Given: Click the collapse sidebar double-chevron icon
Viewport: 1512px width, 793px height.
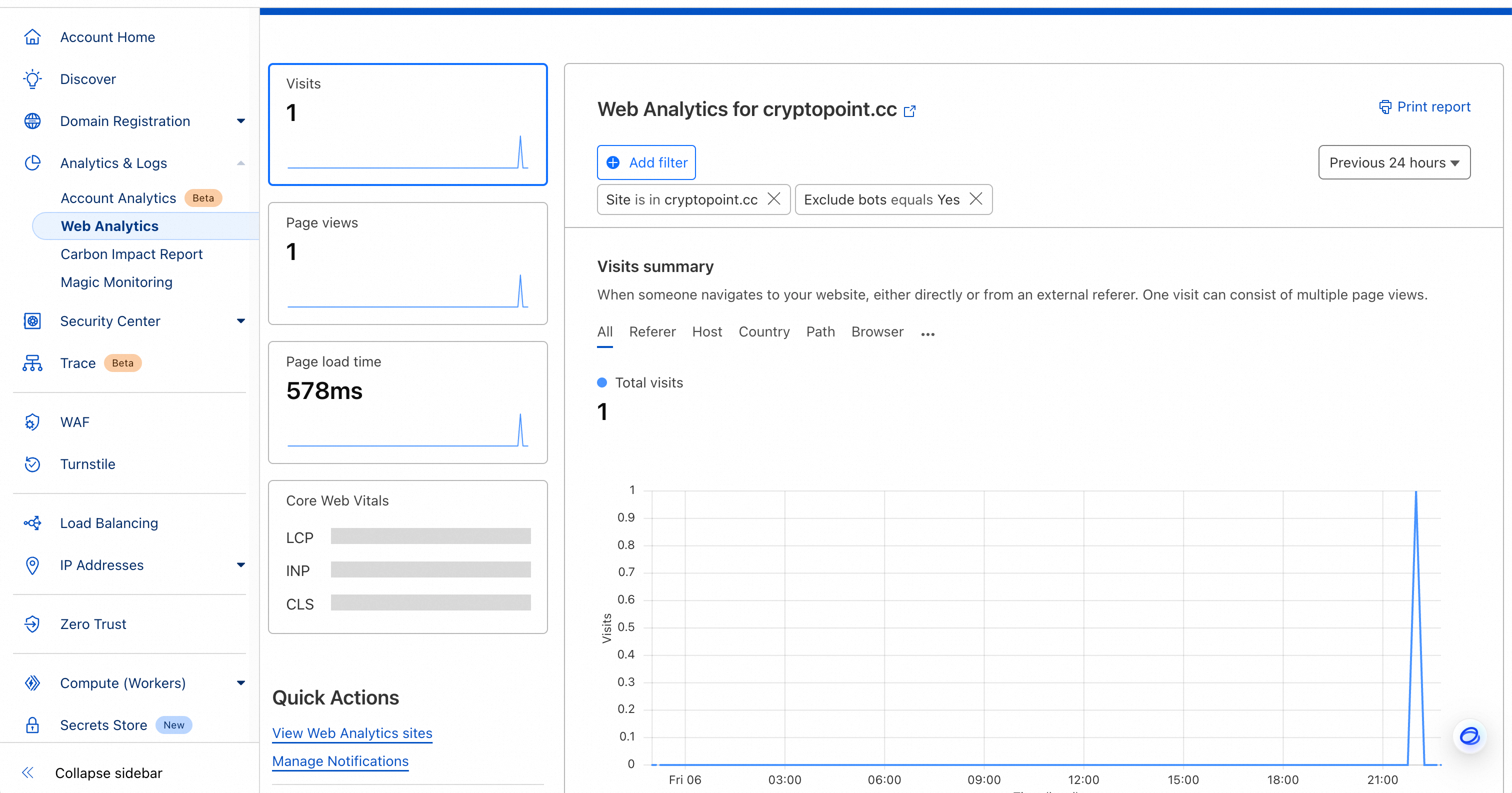Looking at the screenshot, I should [x=27, y=773].
